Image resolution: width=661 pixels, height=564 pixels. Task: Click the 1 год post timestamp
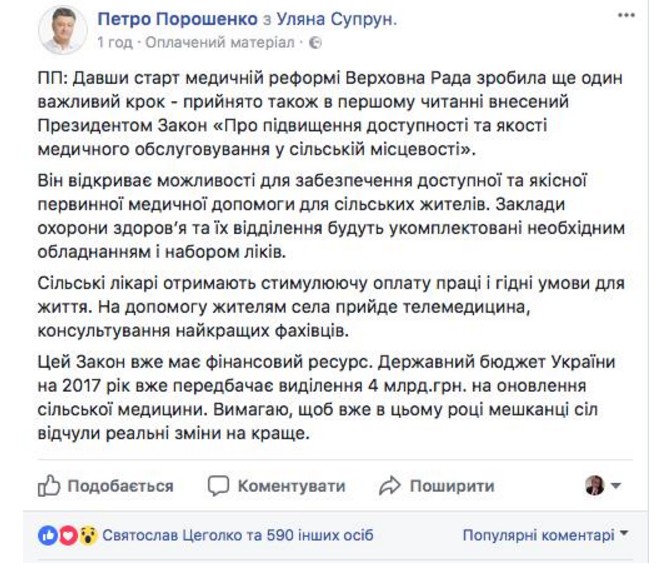pos(115,43)
